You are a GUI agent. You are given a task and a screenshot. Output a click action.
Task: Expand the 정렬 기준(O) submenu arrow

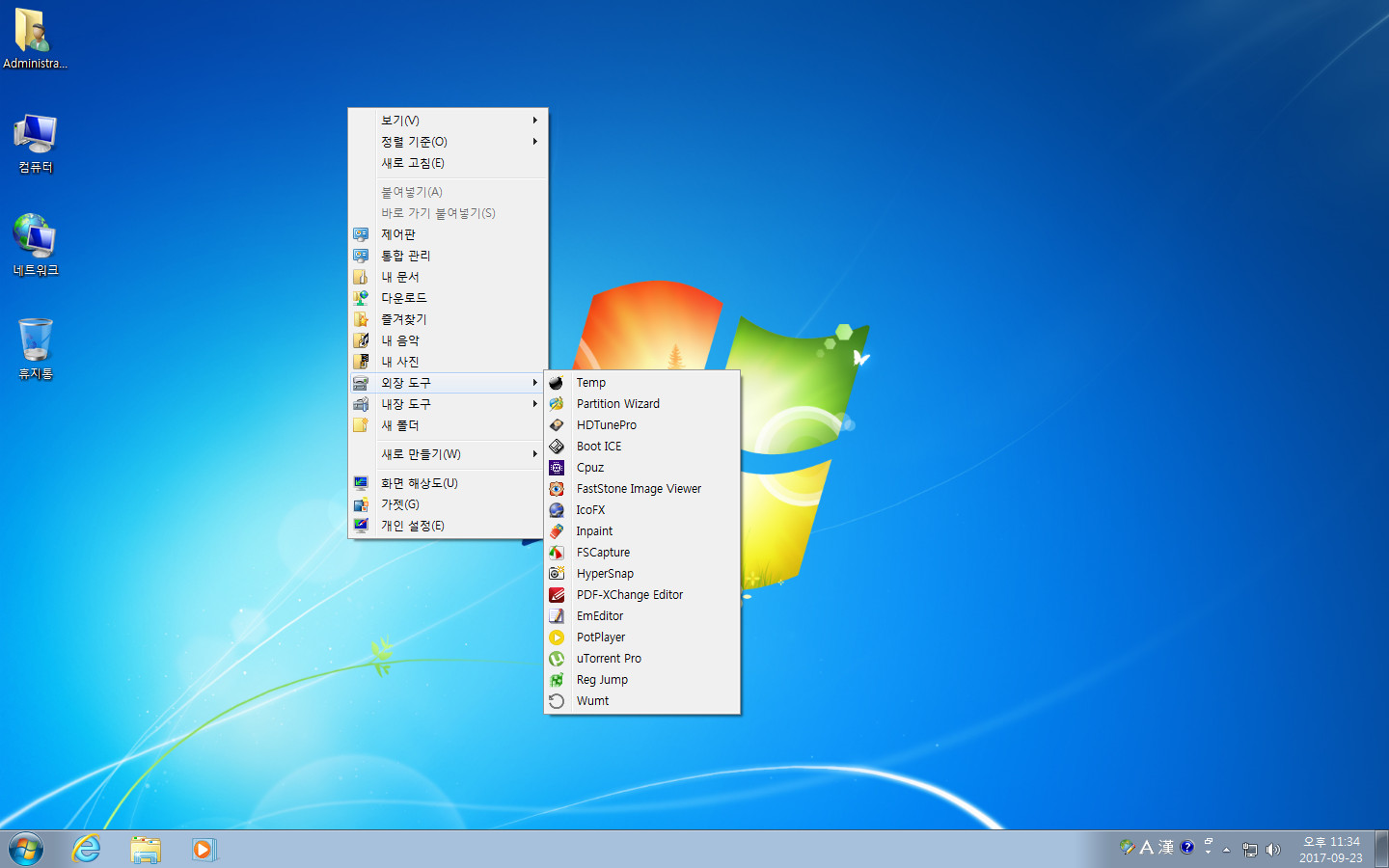pos(535,142)
